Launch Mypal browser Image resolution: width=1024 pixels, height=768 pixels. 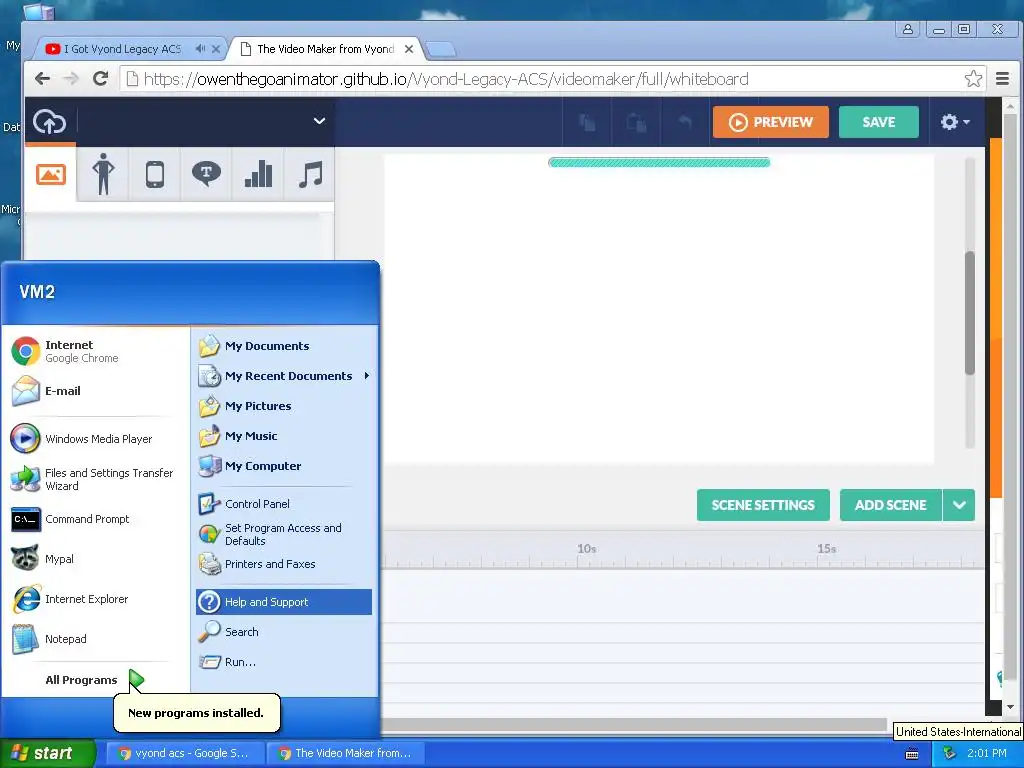[x=95, y=559]
